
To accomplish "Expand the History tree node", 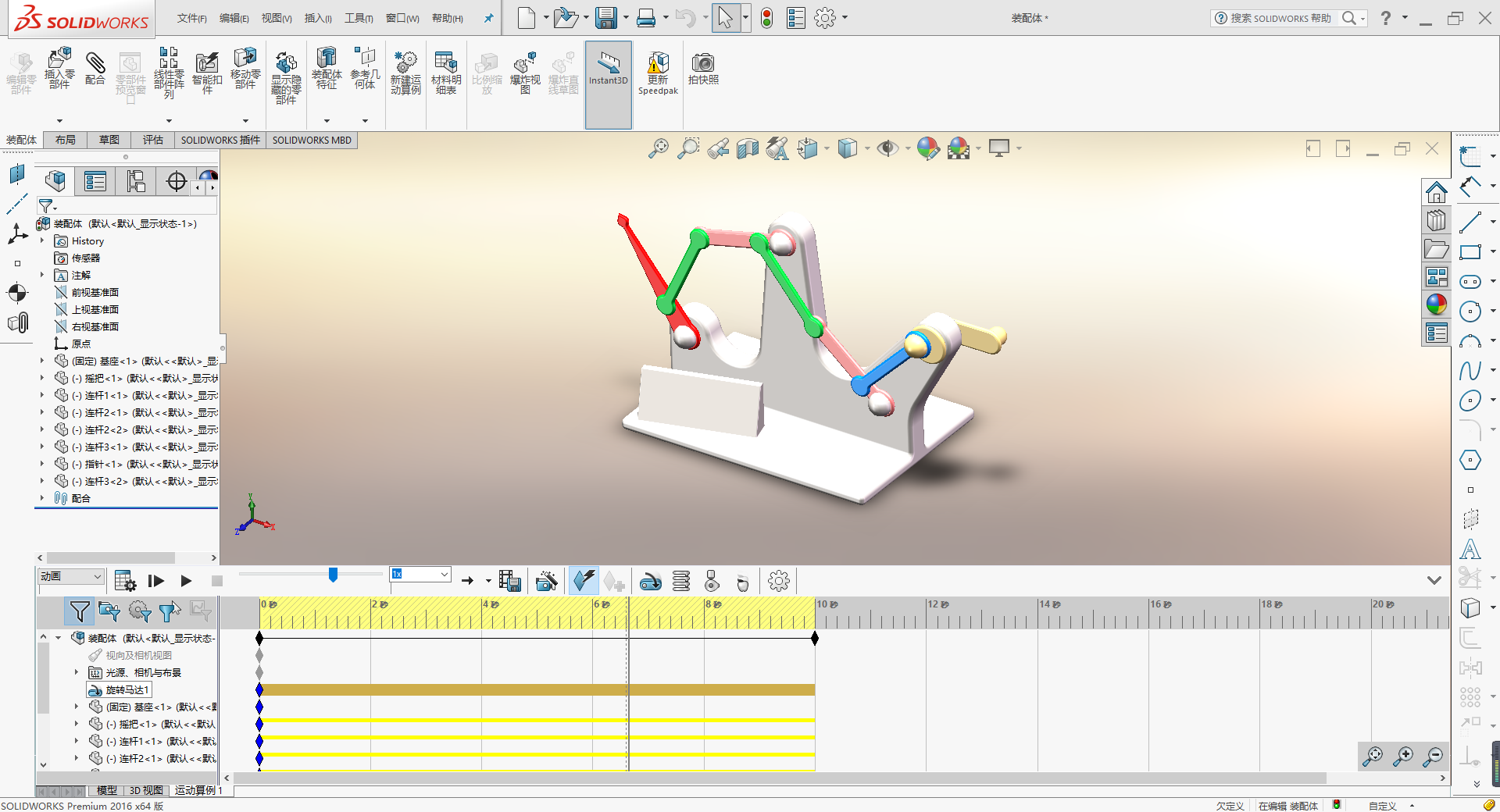I will 42,241.
